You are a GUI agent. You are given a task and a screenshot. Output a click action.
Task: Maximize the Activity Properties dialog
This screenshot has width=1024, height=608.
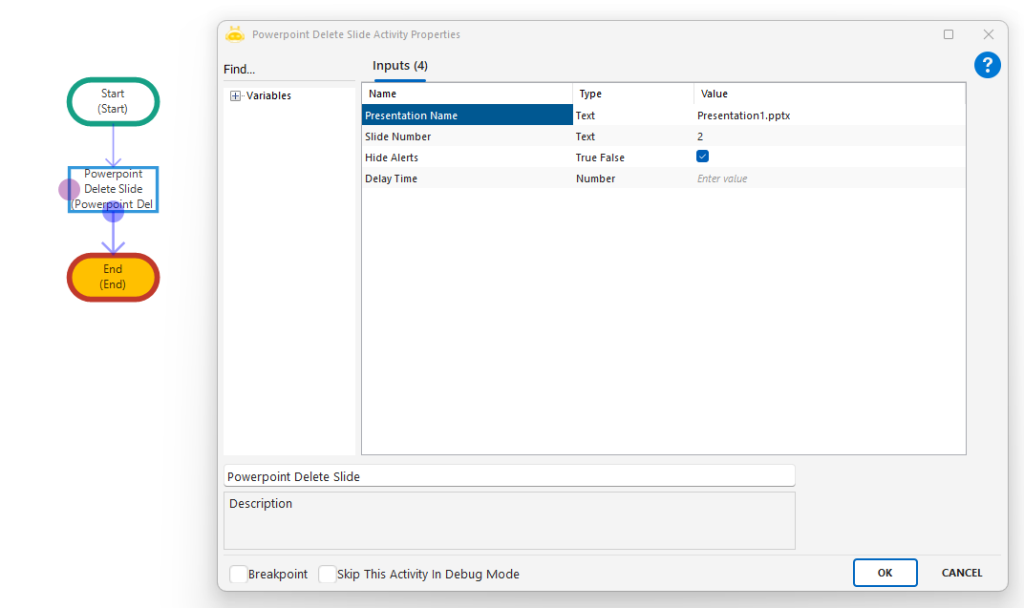[x=948, y=34]
